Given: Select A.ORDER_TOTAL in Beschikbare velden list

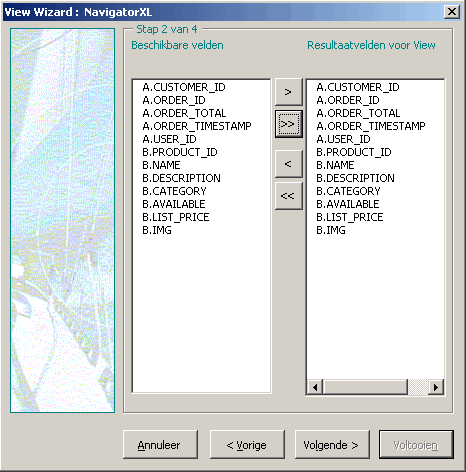Looking at the screenshot, I should click(184, 113).
